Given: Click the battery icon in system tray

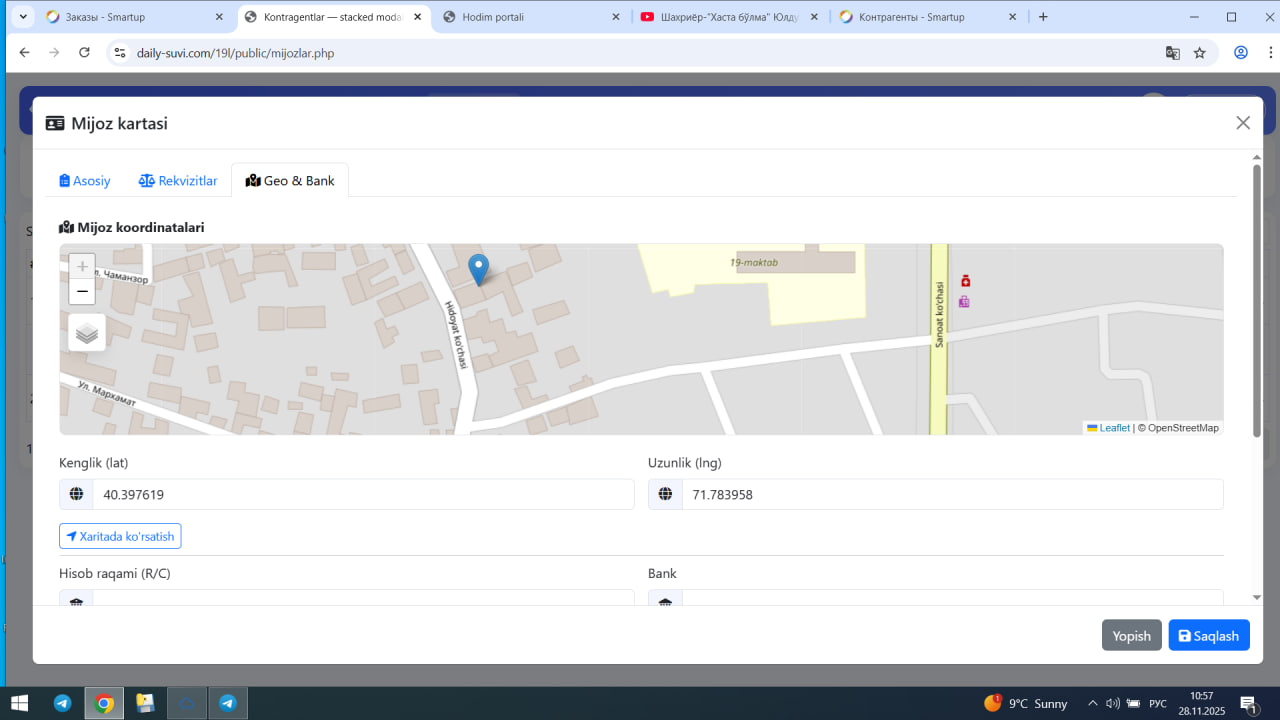Looking at the screenshot, I should (x=1134, y=703).
